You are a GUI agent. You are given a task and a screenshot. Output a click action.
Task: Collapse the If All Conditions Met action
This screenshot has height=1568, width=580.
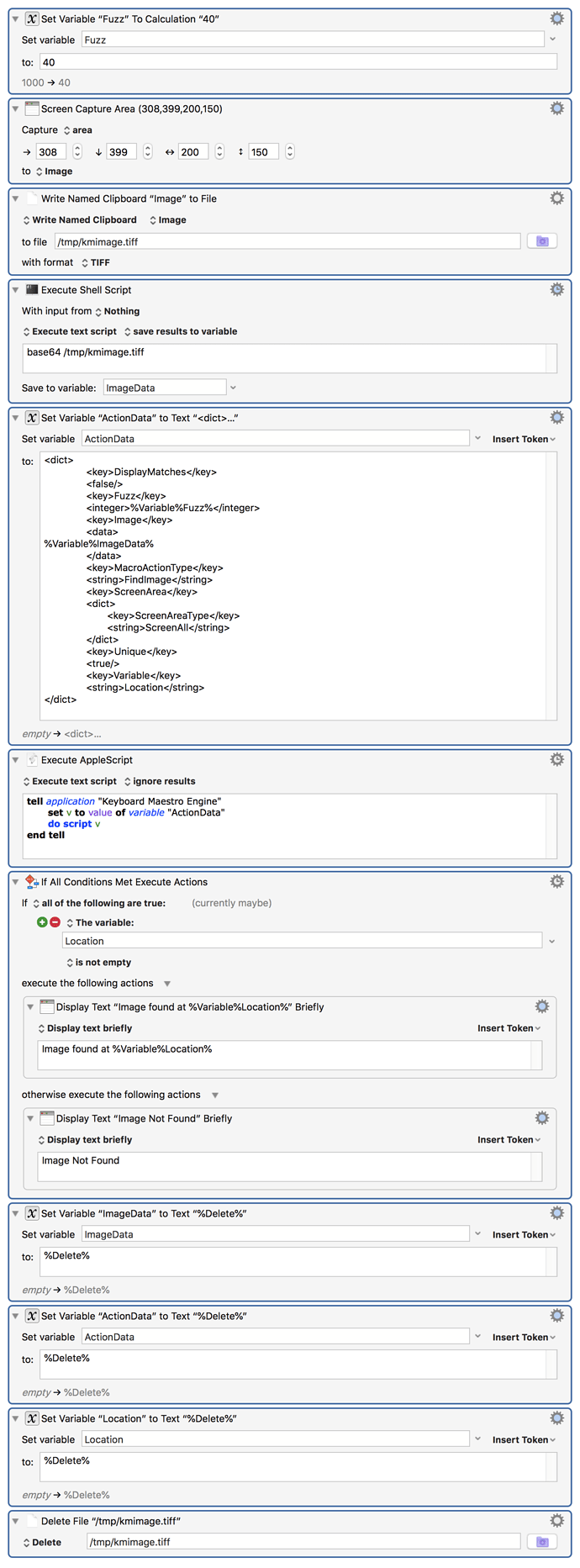point(15,882)
